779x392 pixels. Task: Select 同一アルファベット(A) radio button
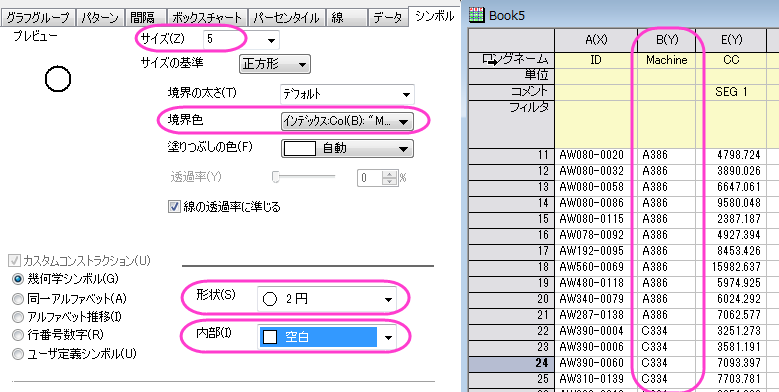pos(18,299)
